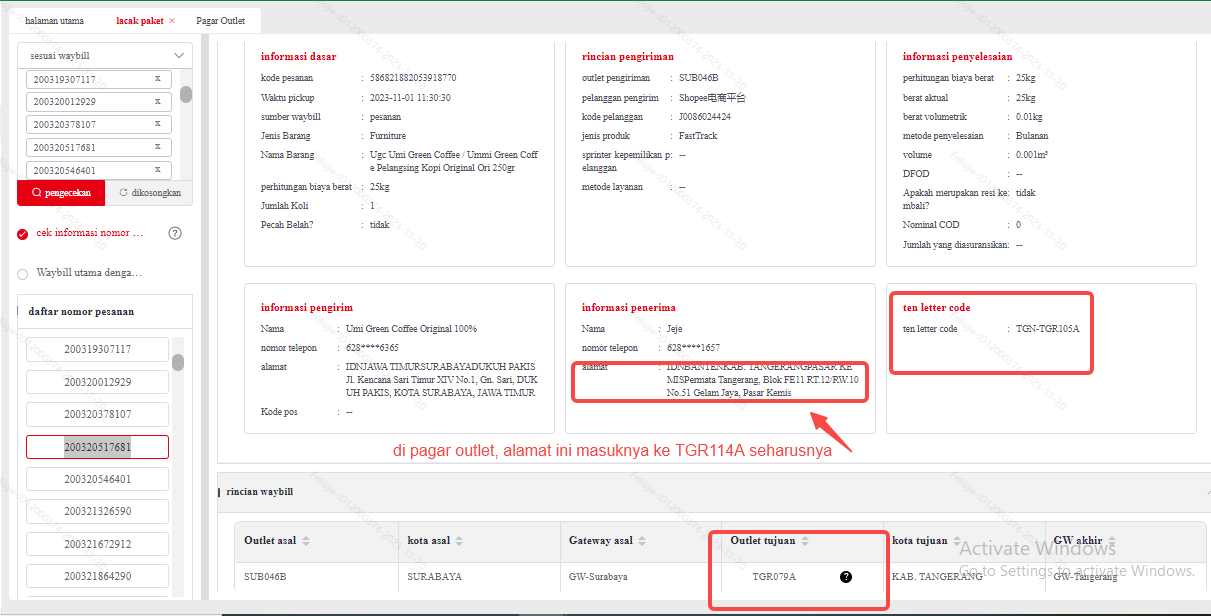
Task: Sort by kota tujuan column
Action: pyautogui.click(x=956, y=541)
